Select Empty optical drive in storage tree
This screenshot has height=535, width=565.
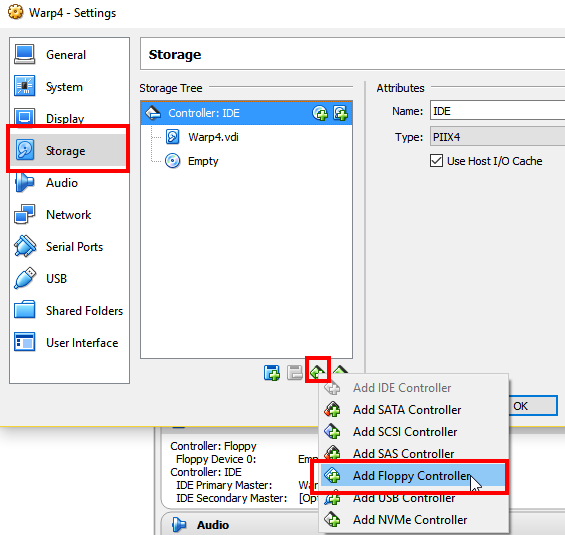pyautogui.click(x=203, y=161)
